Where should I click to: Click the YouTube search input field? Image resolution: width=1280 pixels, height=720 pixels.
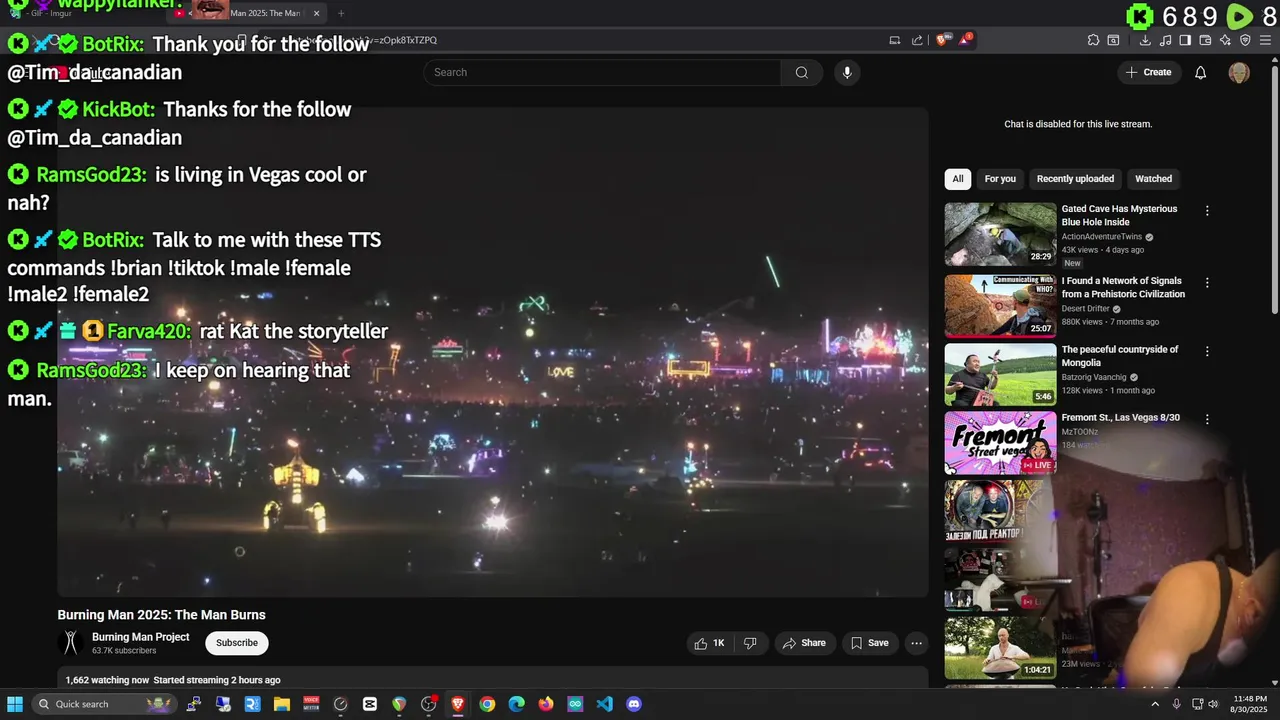click(602, 72)
